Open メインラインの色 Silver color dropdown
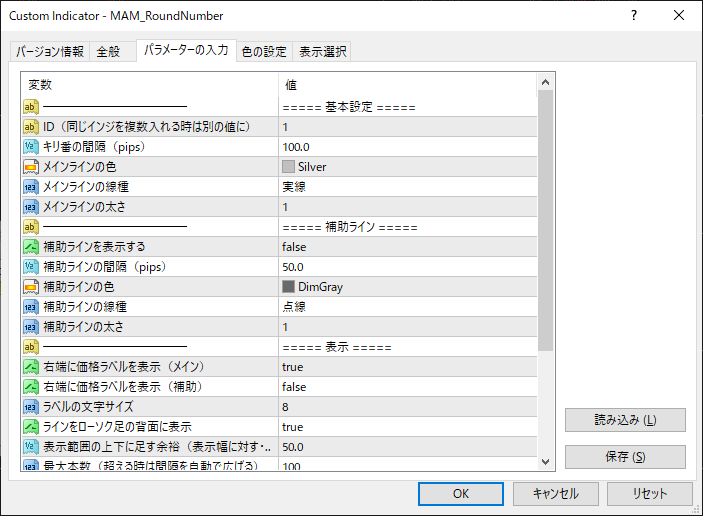This screenshot has width=703, height=516. point(408,167)
